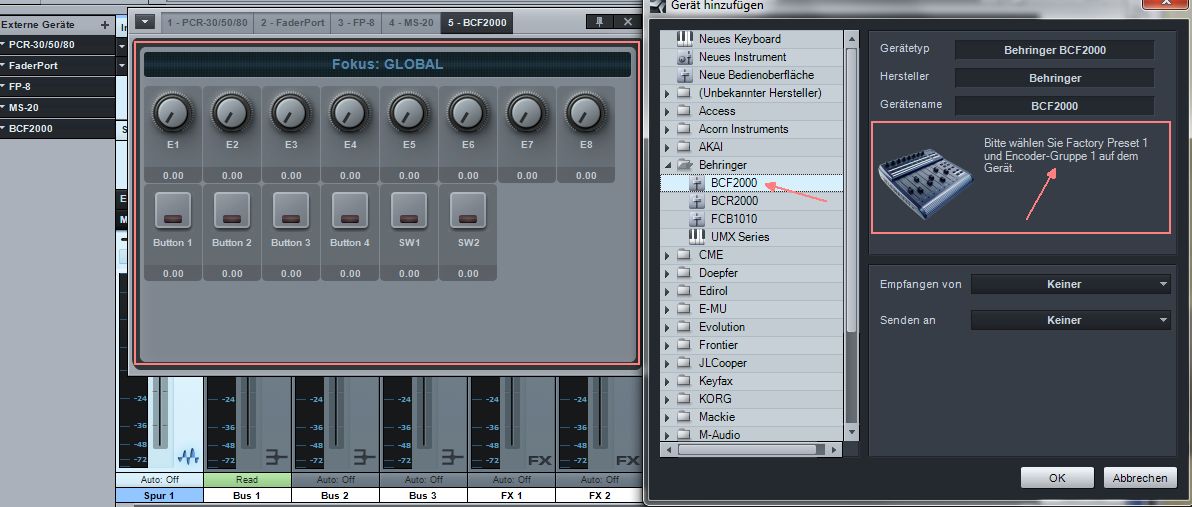Image resolution: width=1192 pixels, height=507 pixels.
Task: Click encoder knob E1
Action: click(x=173, y=112)
